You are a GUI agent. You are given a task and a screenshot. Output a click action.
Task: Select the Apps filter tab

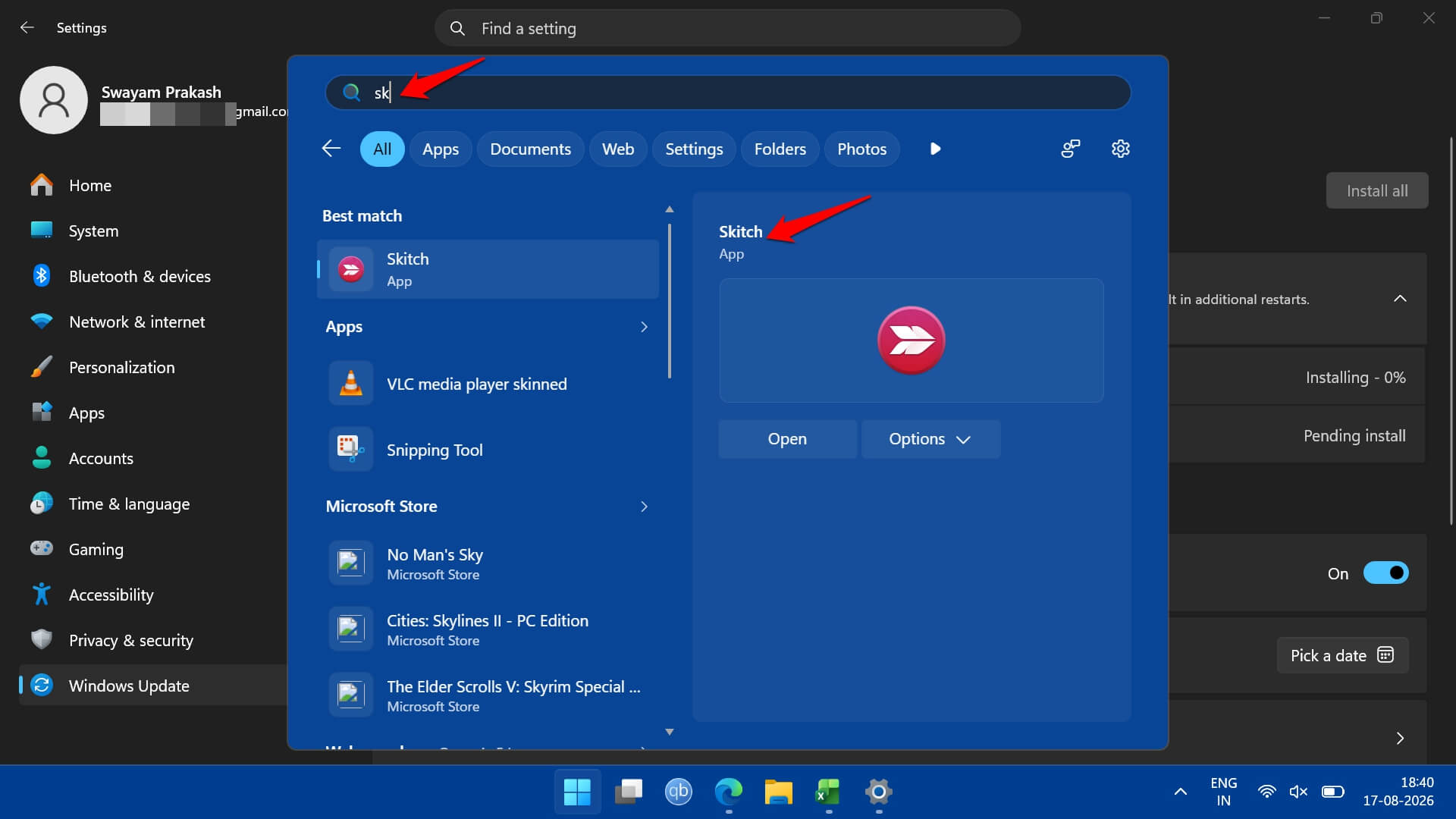441,149
